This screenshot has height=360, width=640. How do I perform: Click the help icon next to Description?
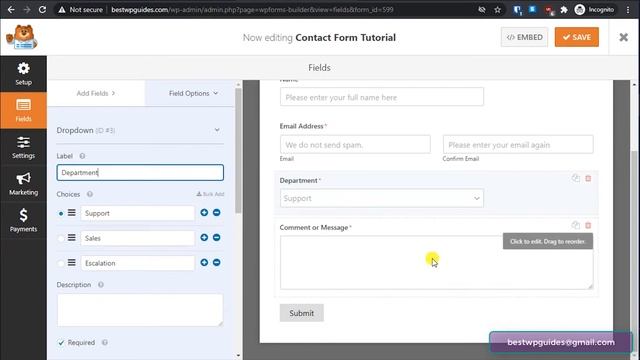pos(101,284)
